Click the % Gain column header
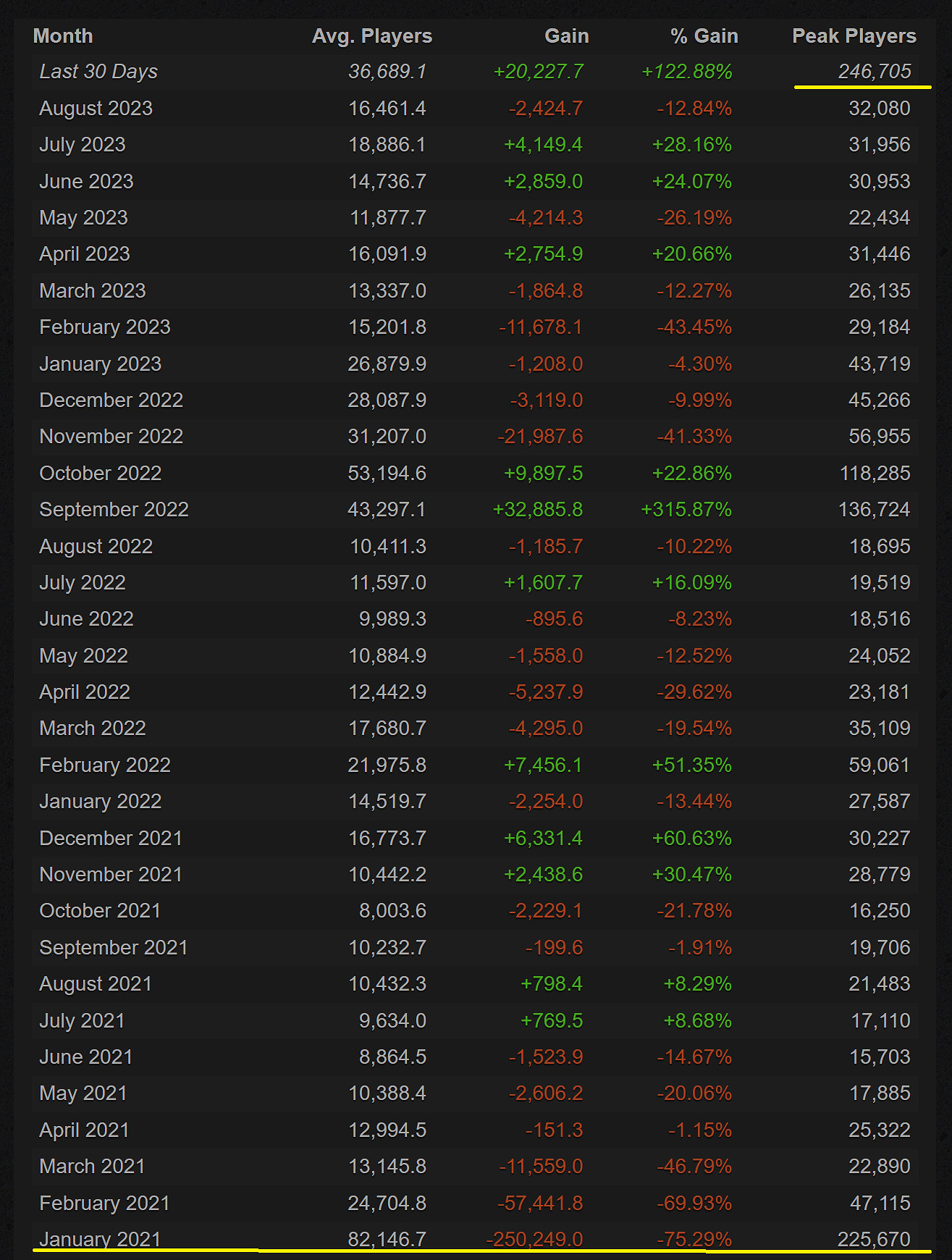 [x=704, y=36]
